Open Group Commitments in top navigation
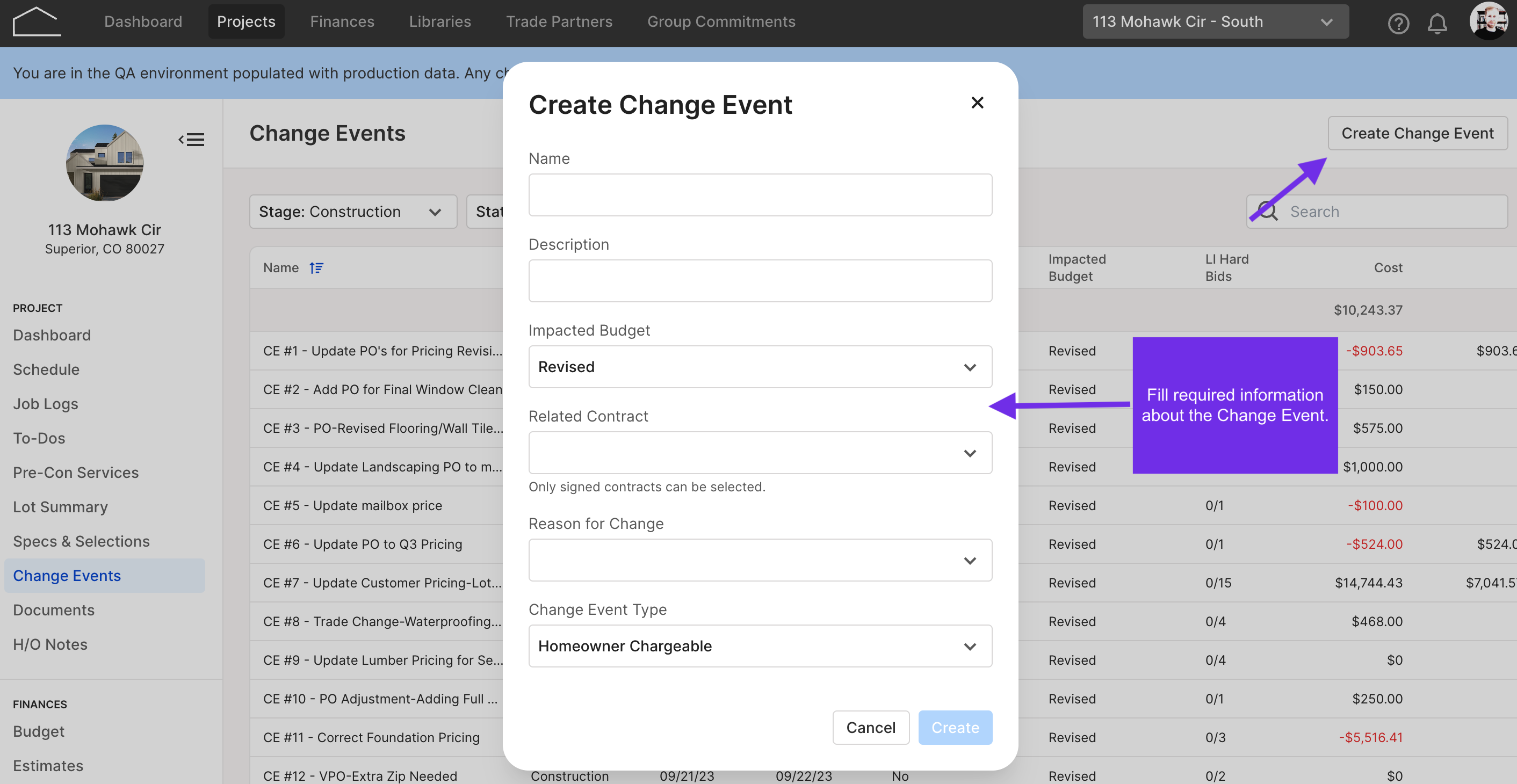This screenshot has height=784, width=1517. (721, 22)
